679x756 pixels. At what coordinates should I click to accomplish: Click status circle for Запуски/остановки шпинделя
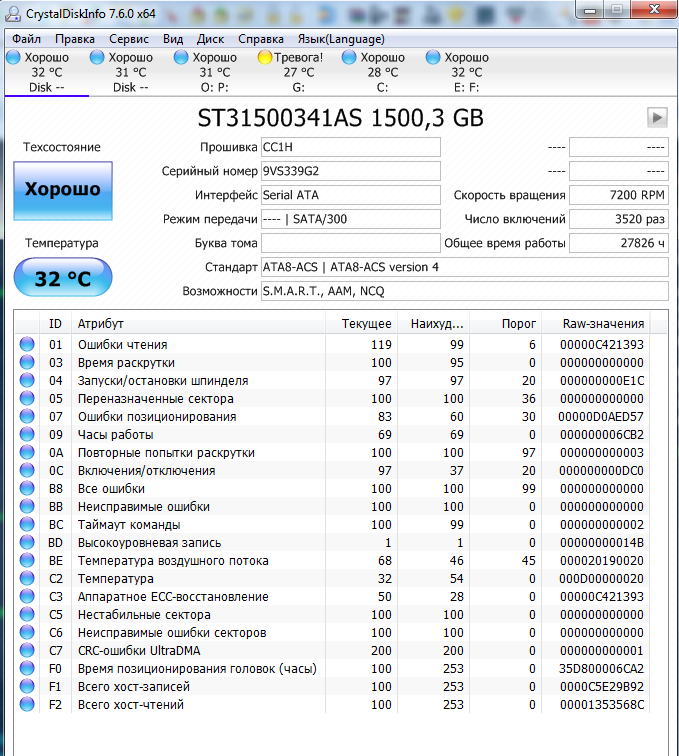27,380
